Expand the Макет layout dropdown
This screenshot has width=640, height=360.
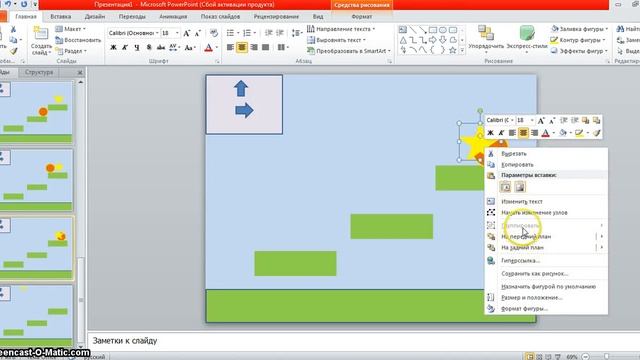[71, 29]
